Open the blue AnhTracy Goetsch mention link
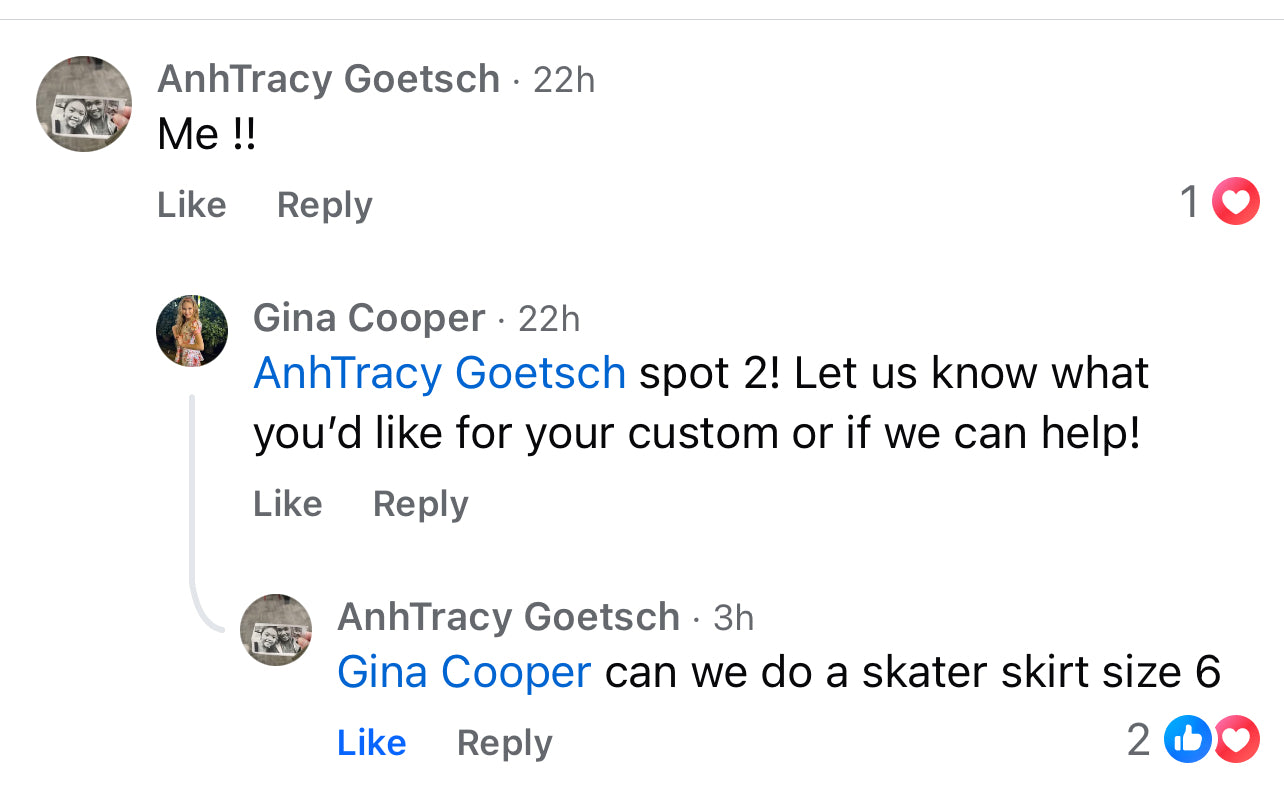 point(439,373)
